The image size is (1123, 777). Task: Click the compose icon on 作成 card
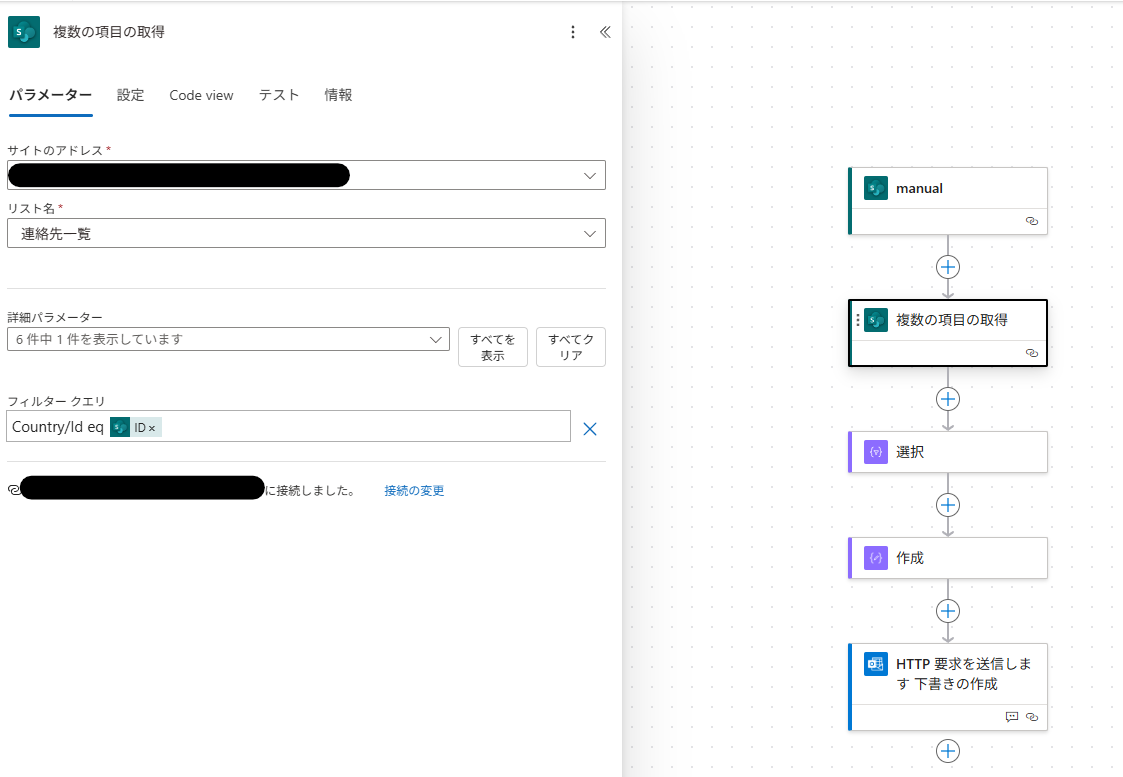(876, 558)
